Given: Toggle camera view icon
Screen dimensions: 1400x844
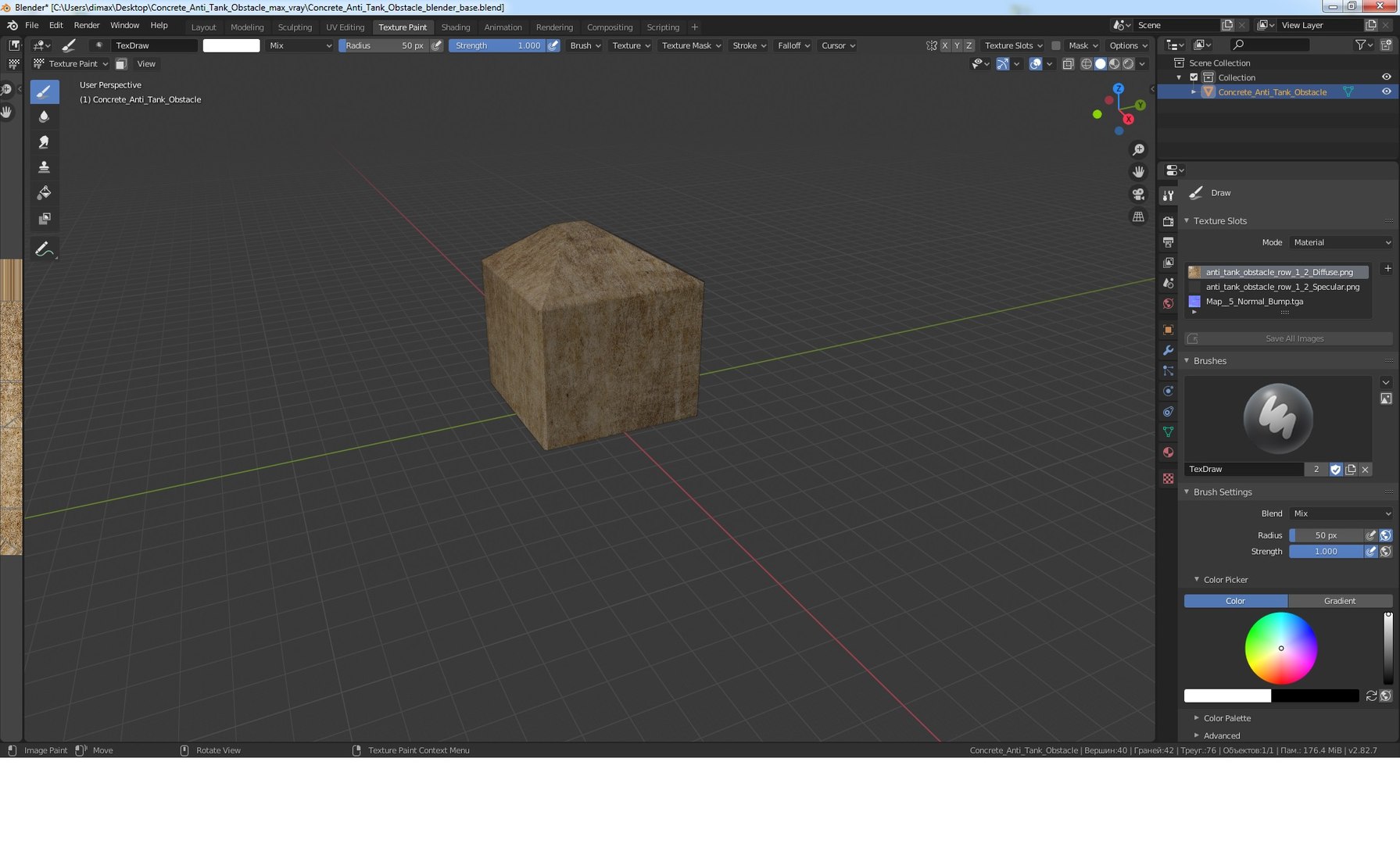Looking at the screenshot, I should (x=1138, y=194).
